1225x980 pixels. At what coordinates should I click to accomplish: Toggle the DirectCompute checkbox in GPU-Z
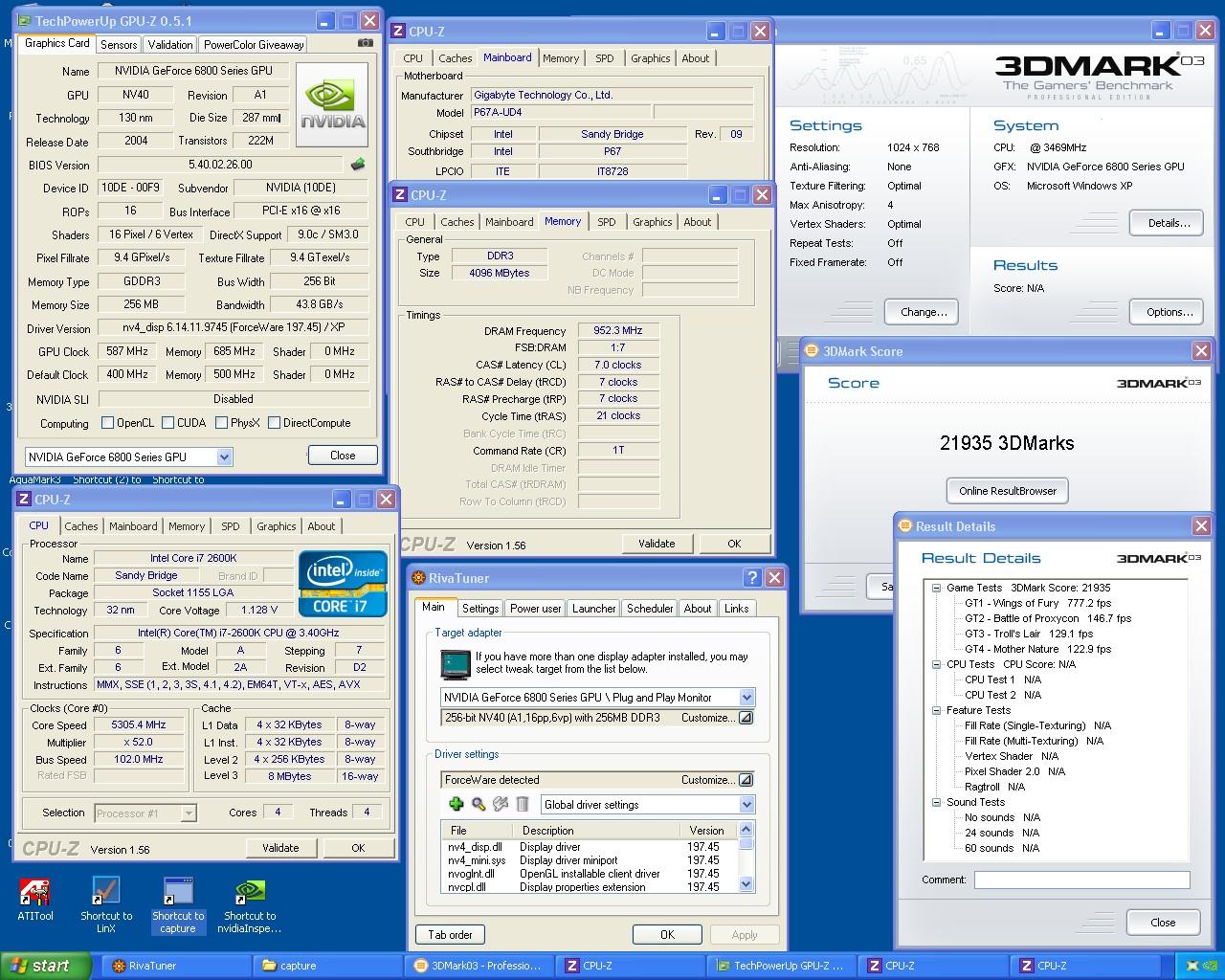click(275, 422)
